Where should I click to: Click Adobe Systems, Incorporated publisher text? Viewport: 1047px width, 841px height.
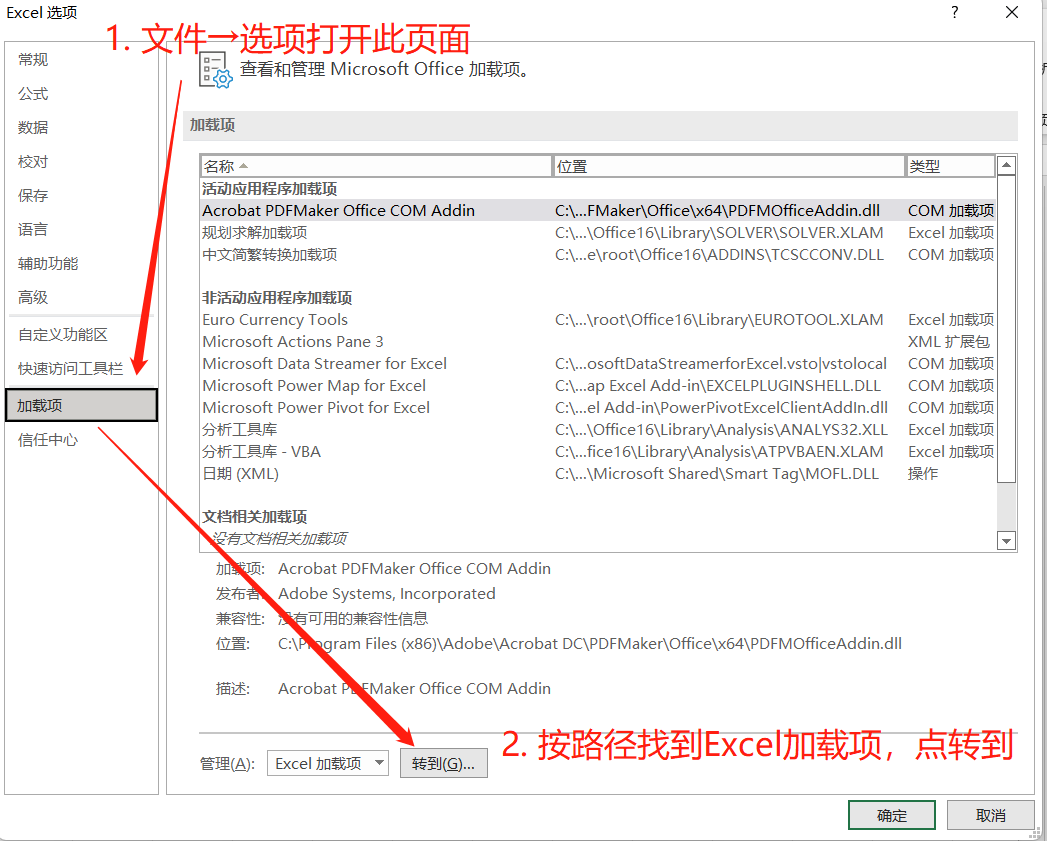[x=387, y=594]
